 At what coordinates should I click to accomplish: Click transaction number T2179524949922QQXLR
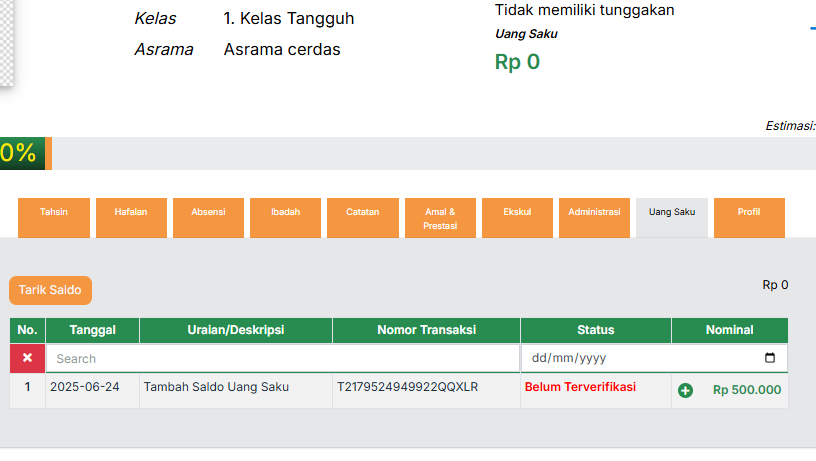click(407, 387)
